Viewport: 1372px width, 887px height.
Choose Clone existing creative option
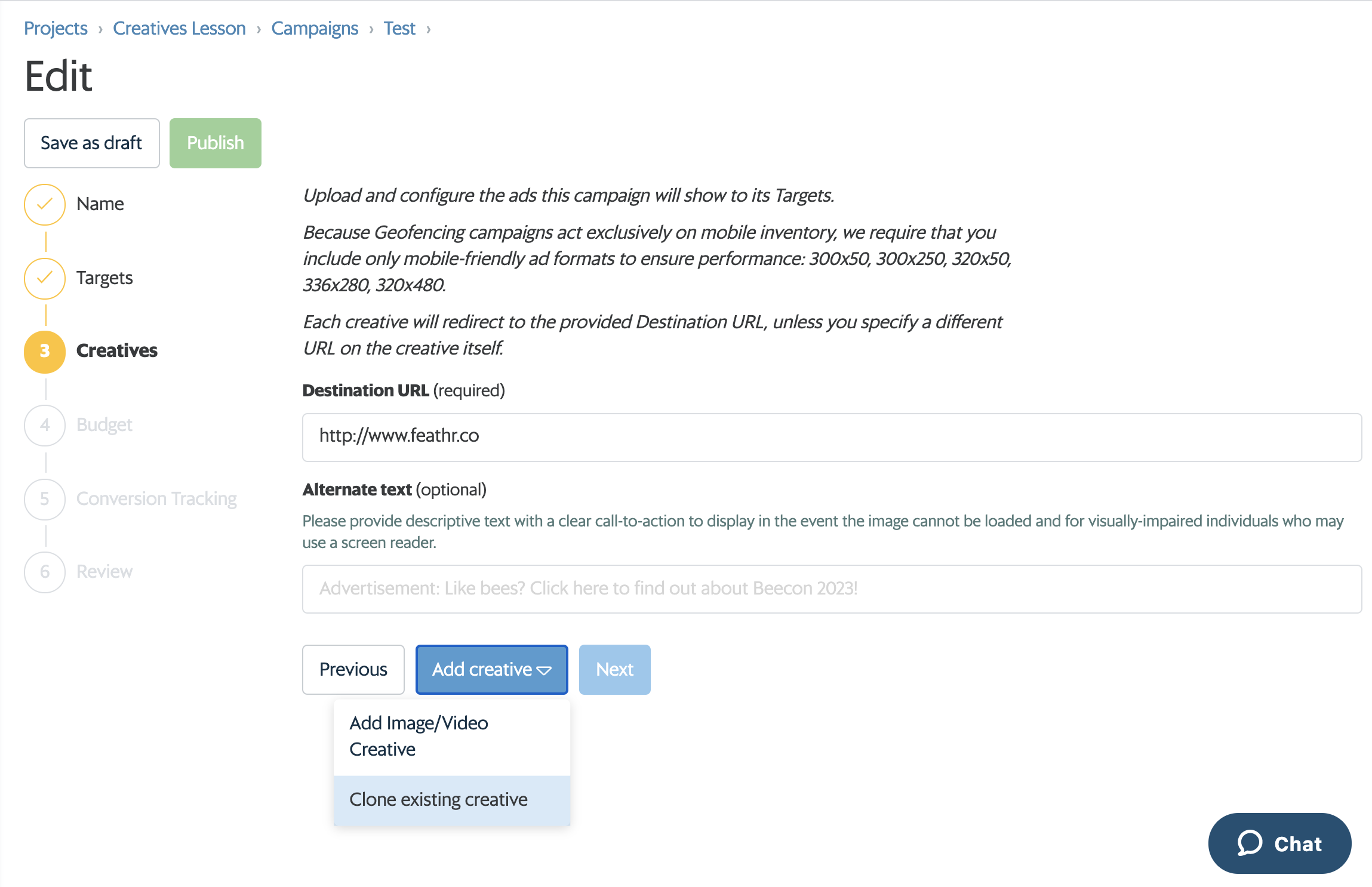click(452, 800)
